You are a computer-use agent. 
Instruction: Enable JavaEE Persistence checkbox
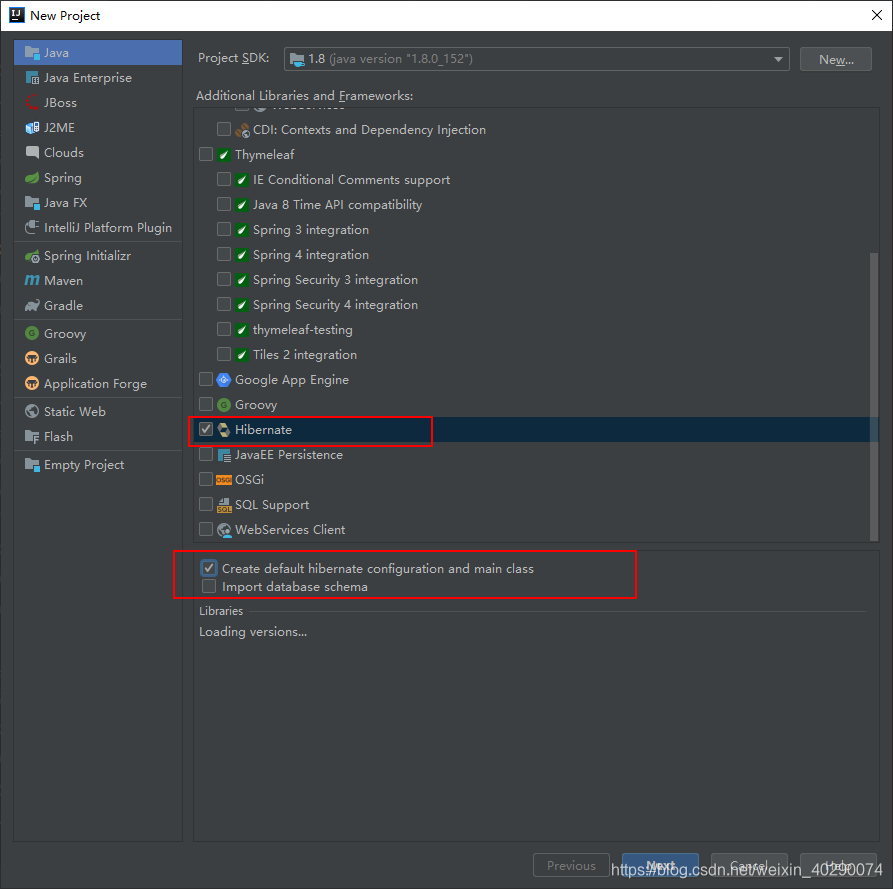pos(206,454)
